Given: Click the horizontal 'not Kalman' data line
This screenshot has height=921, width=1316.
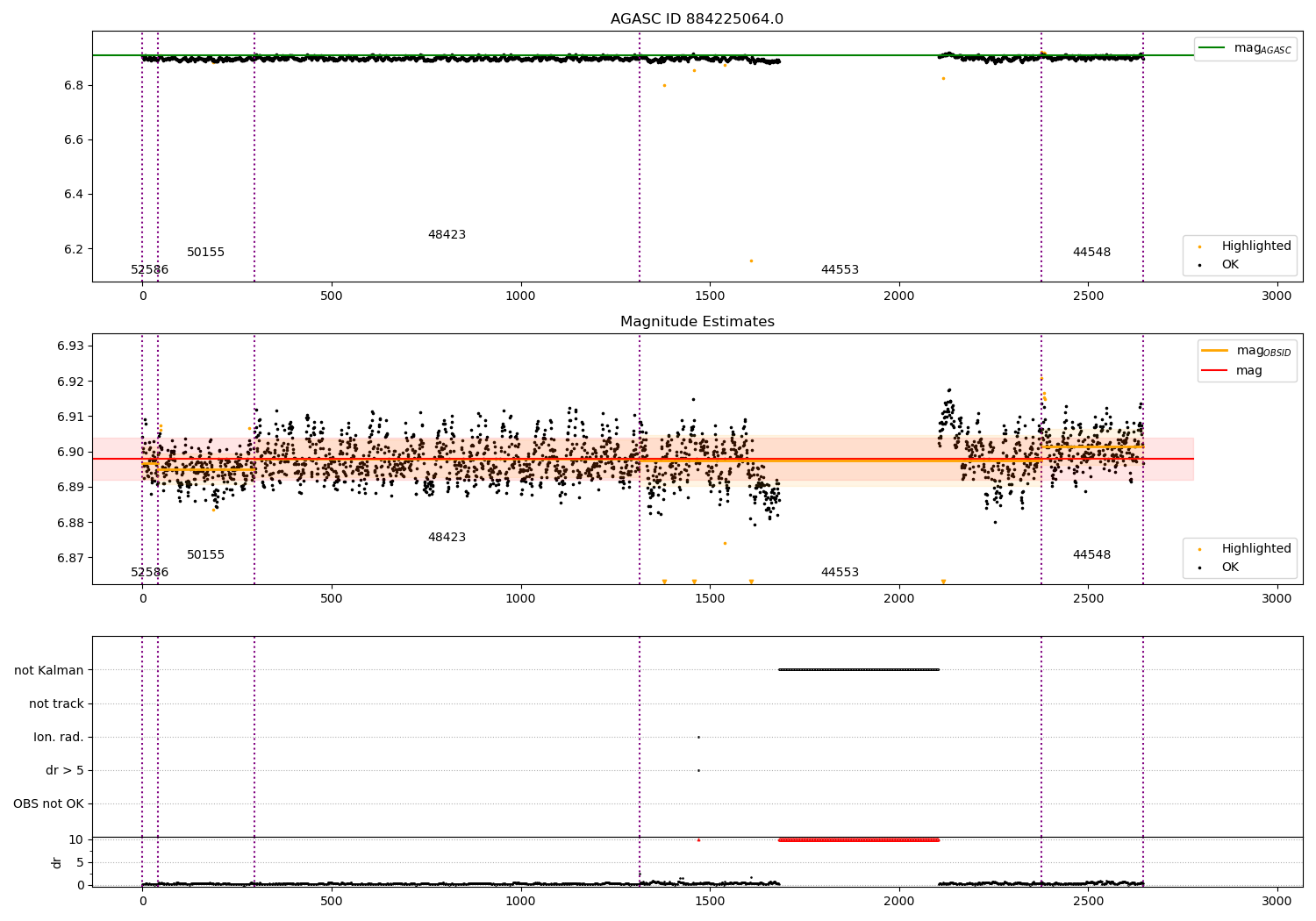Looking at the screenshot, I should (859, 670).
